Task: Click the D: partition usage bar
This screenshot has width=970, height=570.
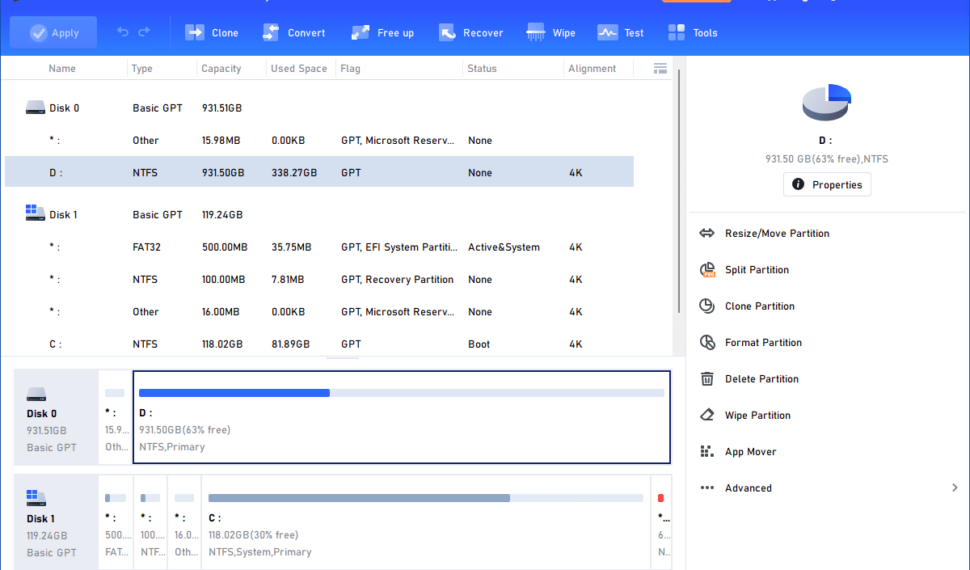Action: (401, 393)
